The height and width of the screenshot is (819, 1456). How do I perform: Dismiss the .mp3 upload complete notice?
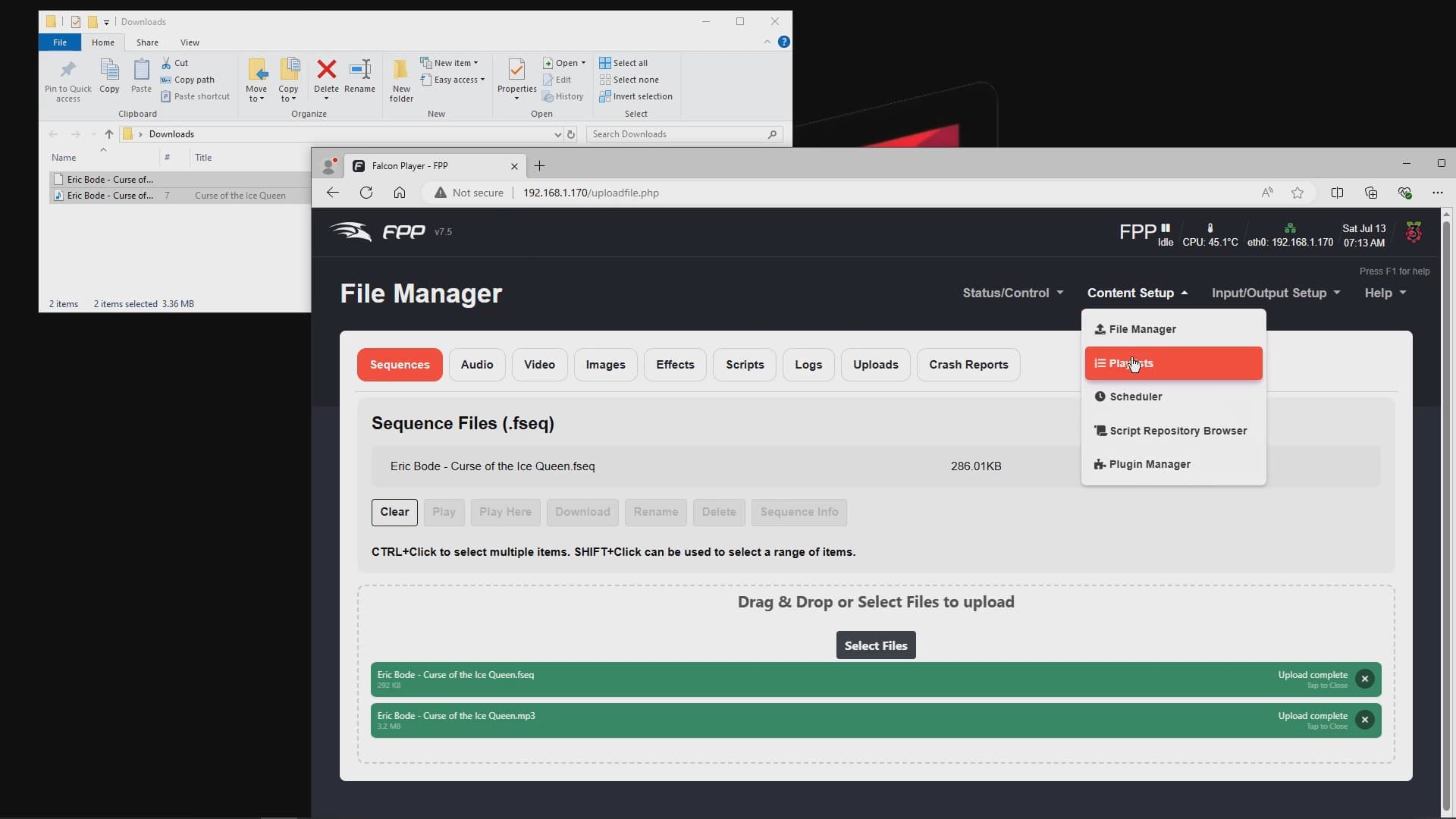(x=1365, y=720)
